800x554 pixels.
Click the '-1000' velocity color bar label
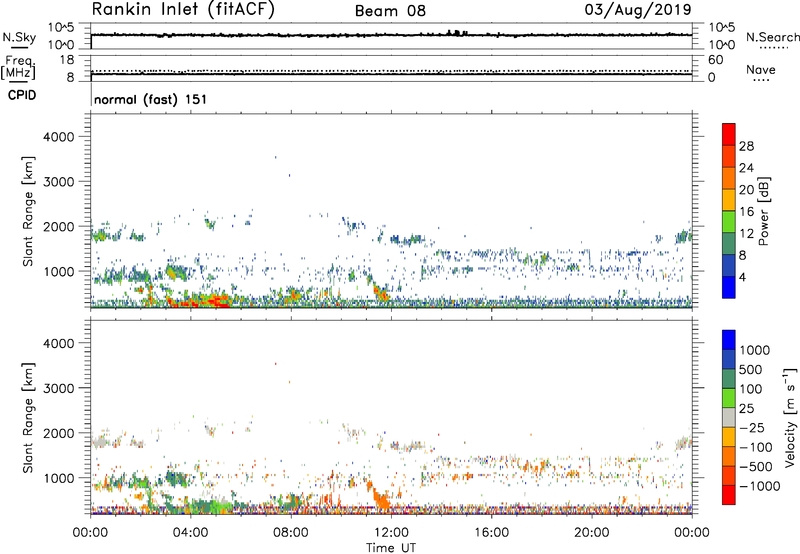click(760, 486)
